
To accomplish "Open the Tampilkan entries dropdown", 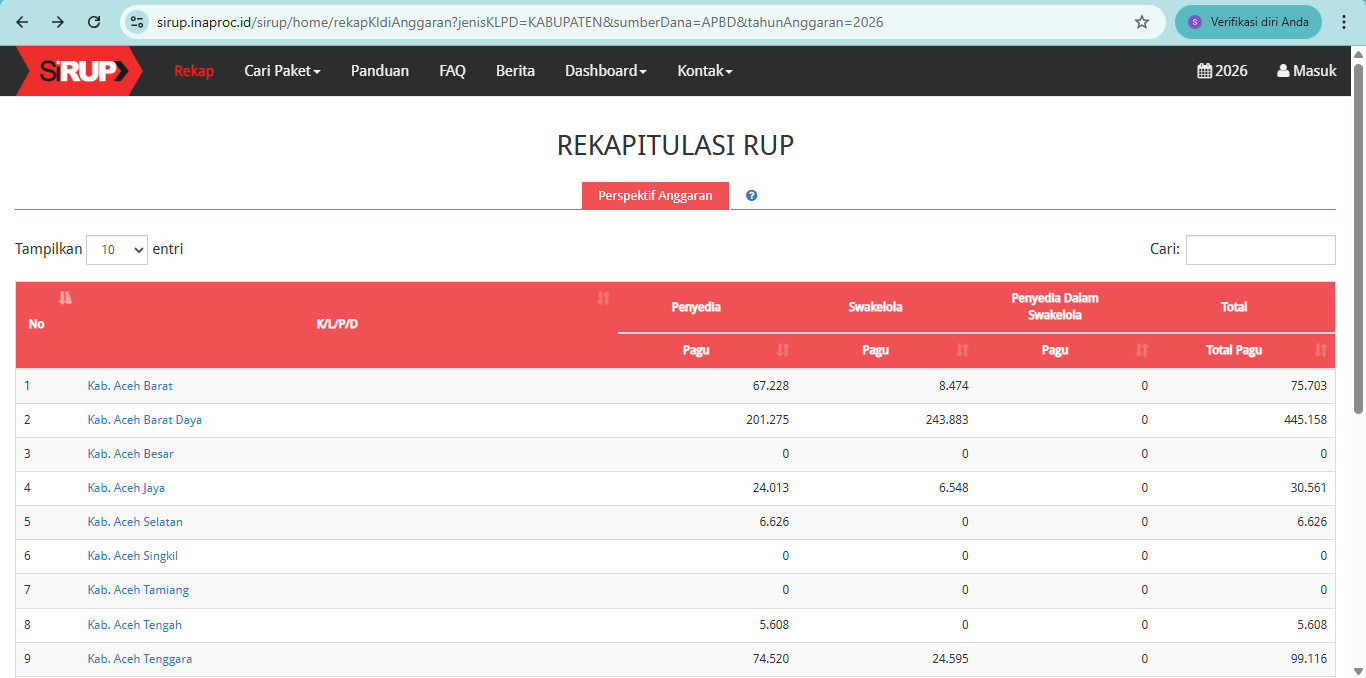I will tap(117, 250).
